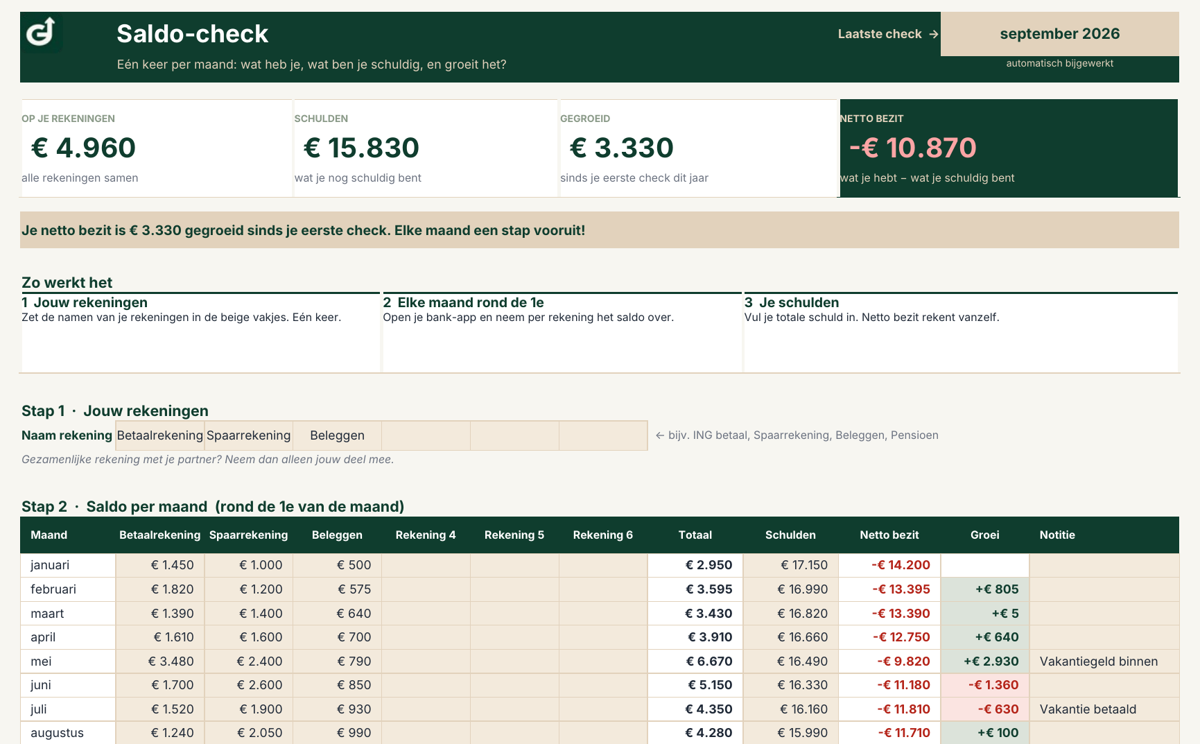The width and height of the screenshot is (1200, 744).
Task: Click the 'Vakantie betaald' note cell
Action: coord(1104,709)
